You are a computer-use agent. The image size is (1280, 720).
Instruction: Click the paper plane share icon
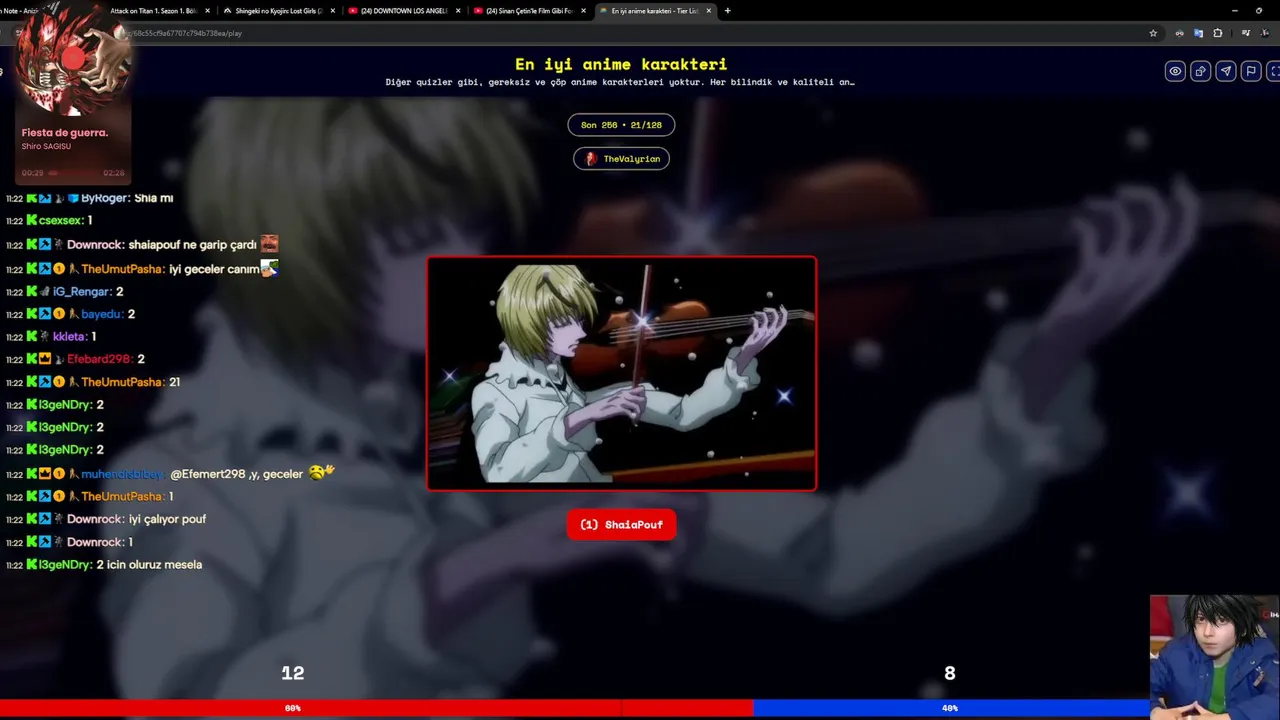1225,71
